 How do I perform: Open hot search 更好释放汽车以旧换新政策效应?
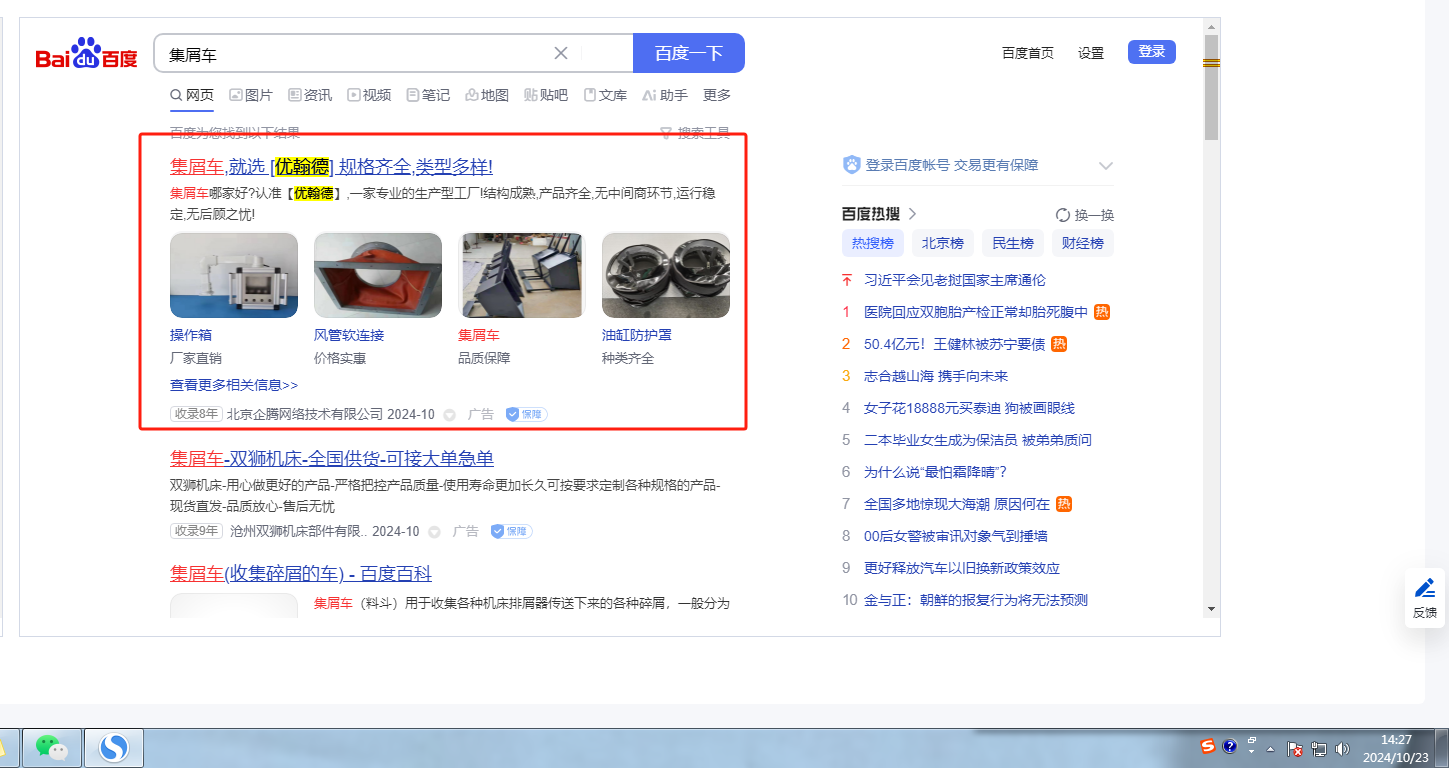click(962, 568)
